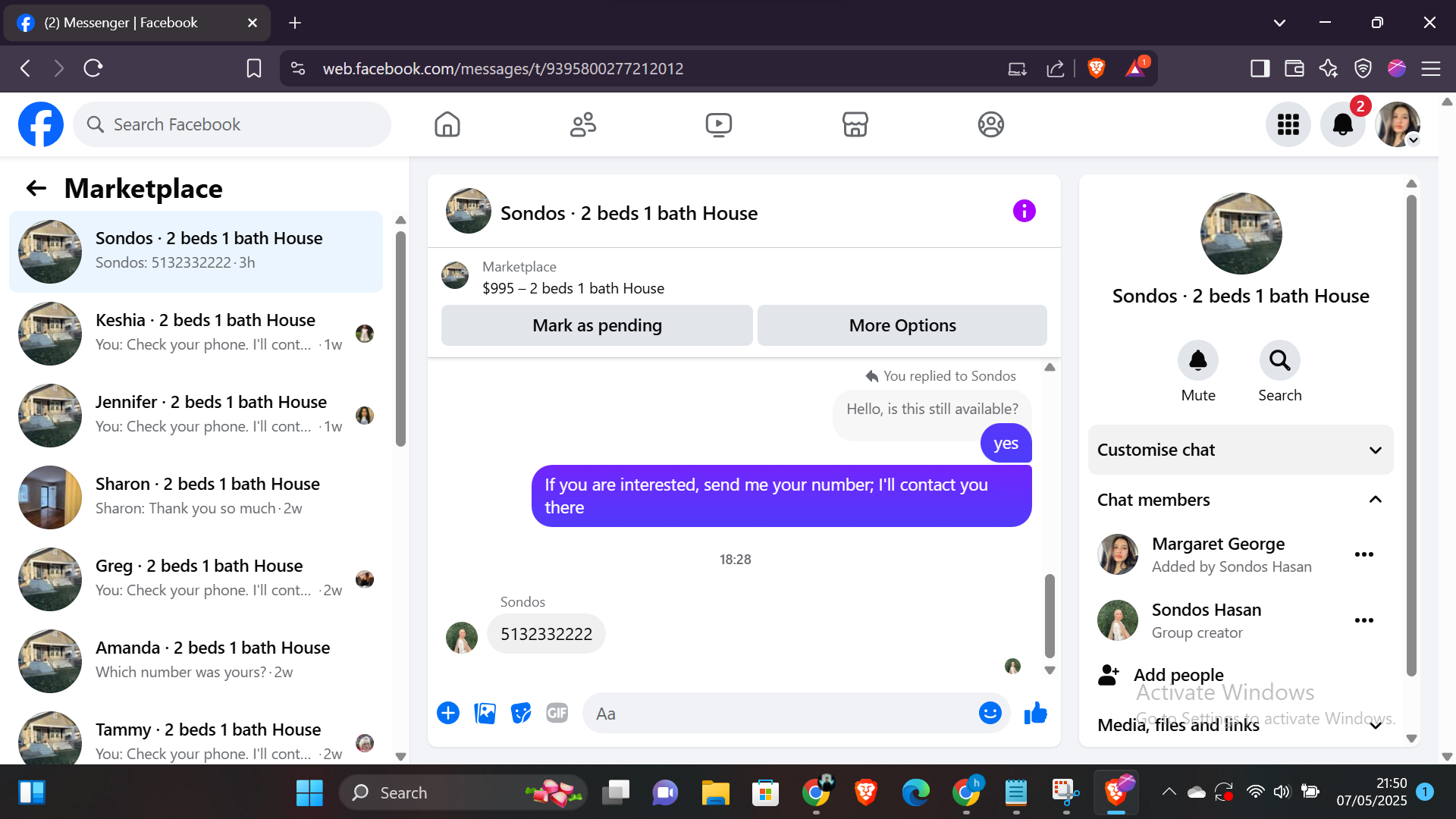
Task: Click the Mark as pending button
Action: click(597, 325)
